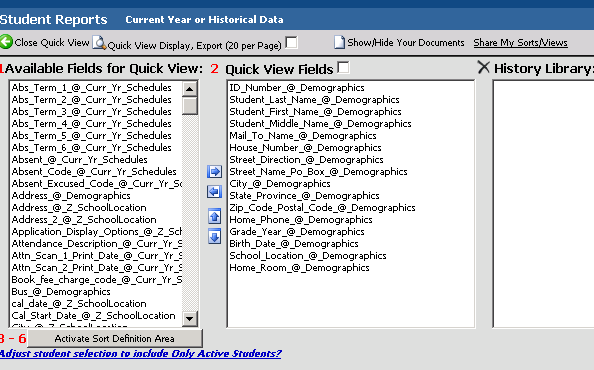
Task: Select Attendance_Description field
Action: click(x=96, y=244)
